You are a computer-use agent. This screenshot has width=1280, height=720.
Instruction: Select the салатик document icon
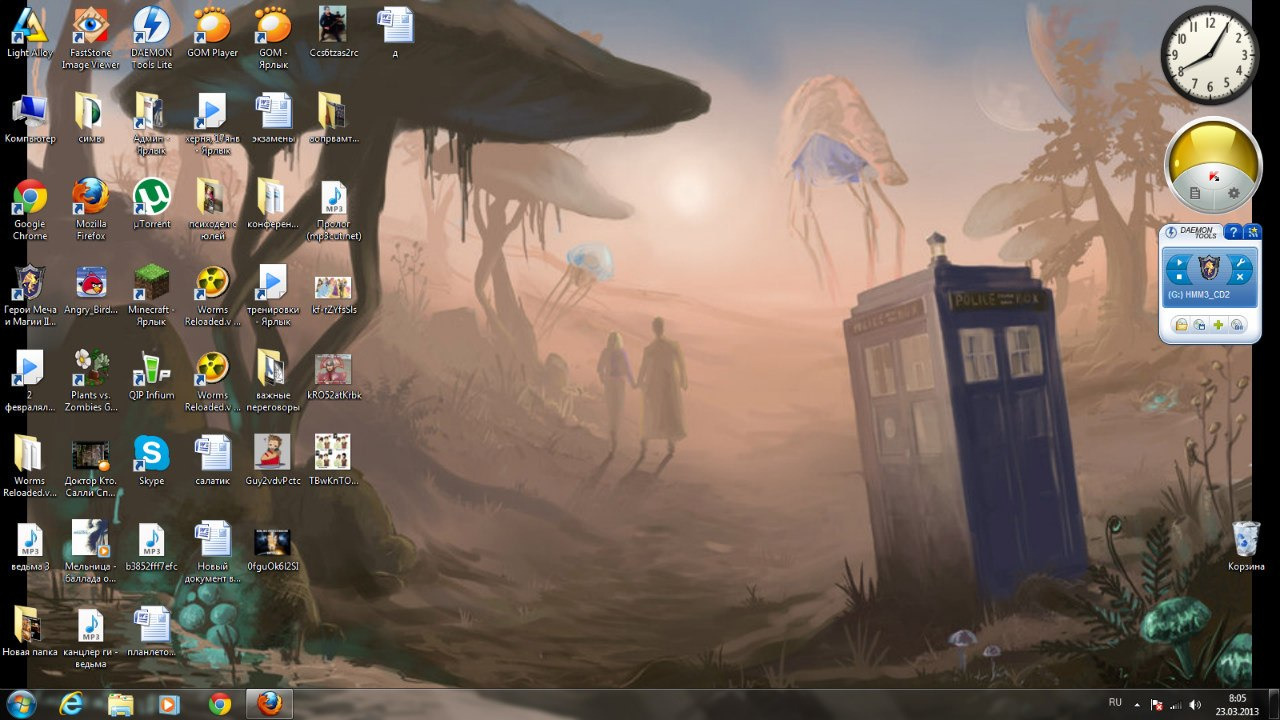(212, 461)
